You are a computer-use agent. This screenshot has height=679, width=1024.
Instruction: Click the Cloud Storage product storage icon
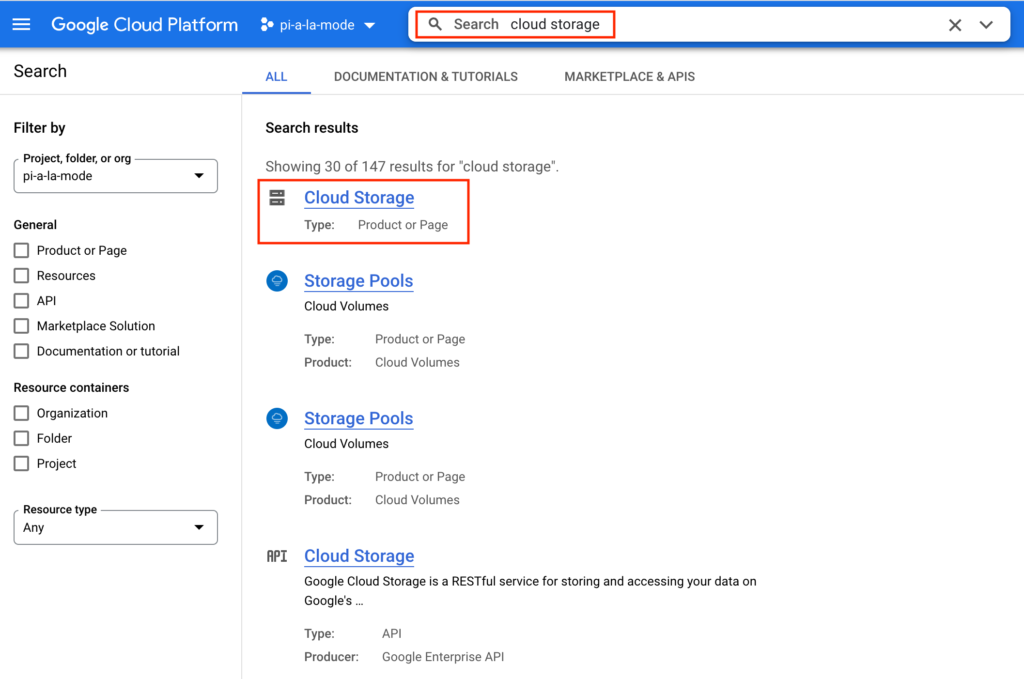pyautogui.click(x=277, y=198)
